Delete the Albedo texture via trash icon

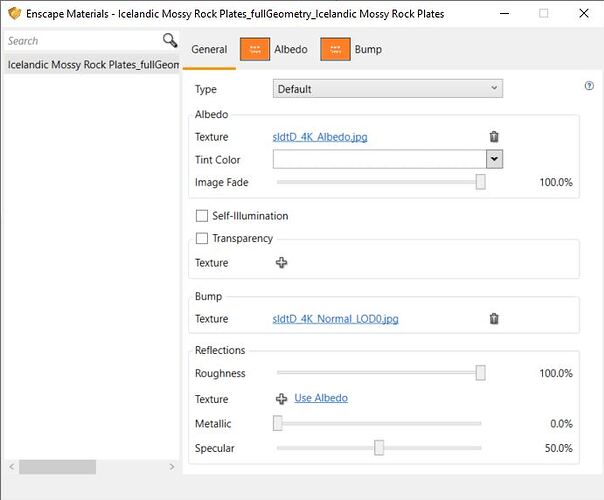[494, 136]
